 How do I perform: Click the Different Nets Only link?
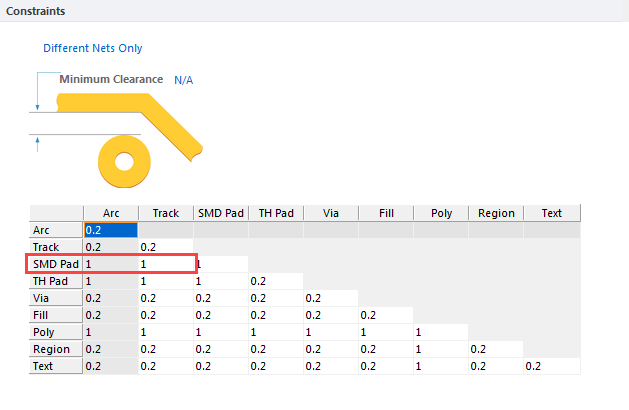[x=92, y=48]
